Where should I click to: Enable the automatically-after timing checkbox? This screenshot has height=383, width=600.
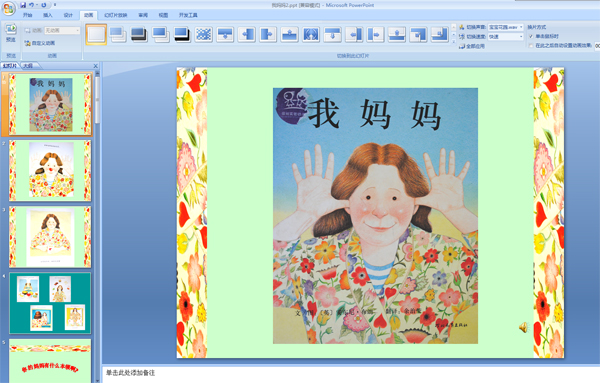[531, 46]
